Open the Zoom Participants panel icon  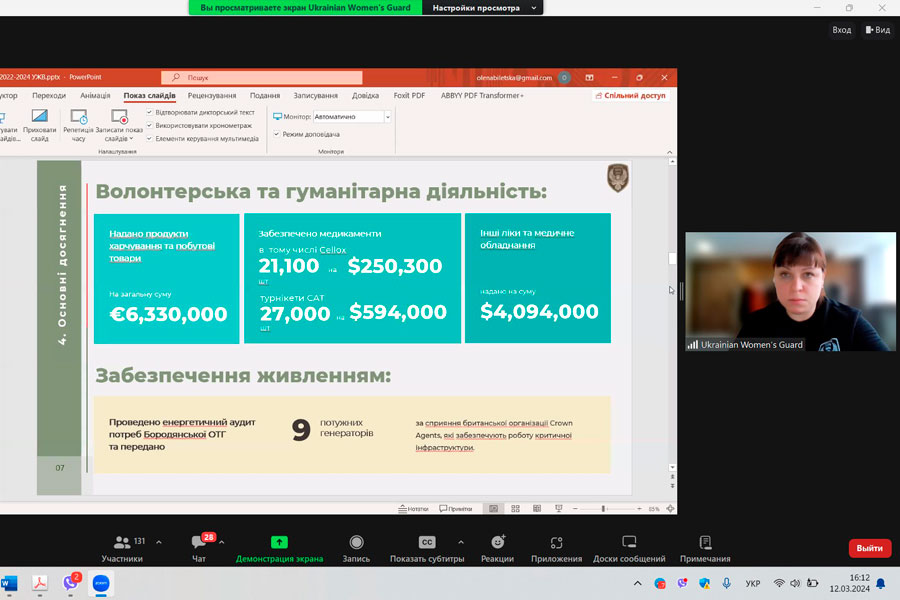click(122, 542)
